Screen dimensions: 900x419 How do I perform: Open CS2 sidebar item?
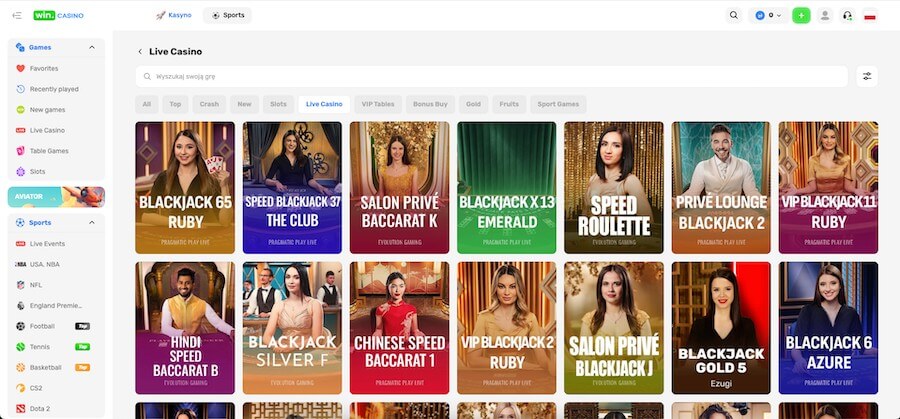(56, 388)
